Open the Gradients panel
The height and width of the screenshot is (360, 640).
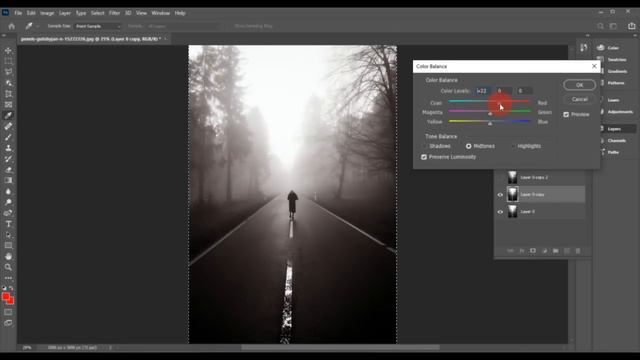tap(616, 71)
